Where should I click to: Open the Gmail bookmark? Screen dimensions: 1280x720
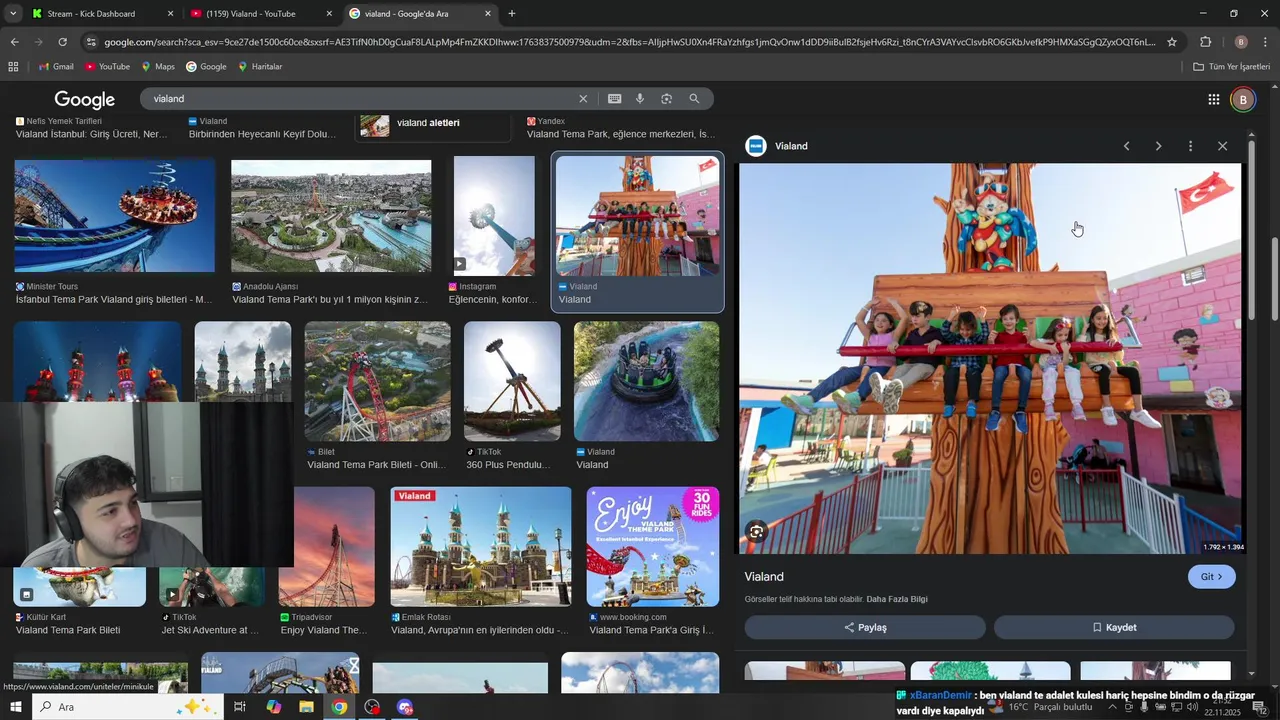pyautogui.click(x=56, y=67)
